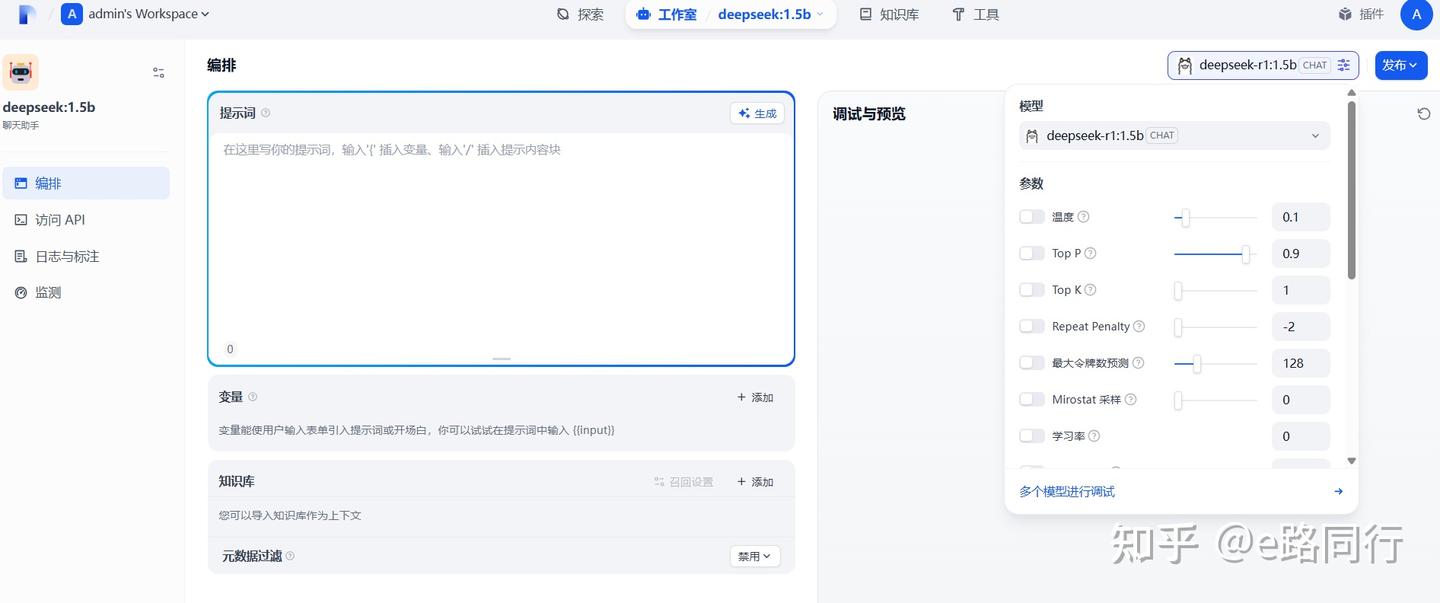Viewport: 1440px width, 603px height.
Task: Click the deepseek-r1:1.5b model button in header
Action: tap(1263, 65)
